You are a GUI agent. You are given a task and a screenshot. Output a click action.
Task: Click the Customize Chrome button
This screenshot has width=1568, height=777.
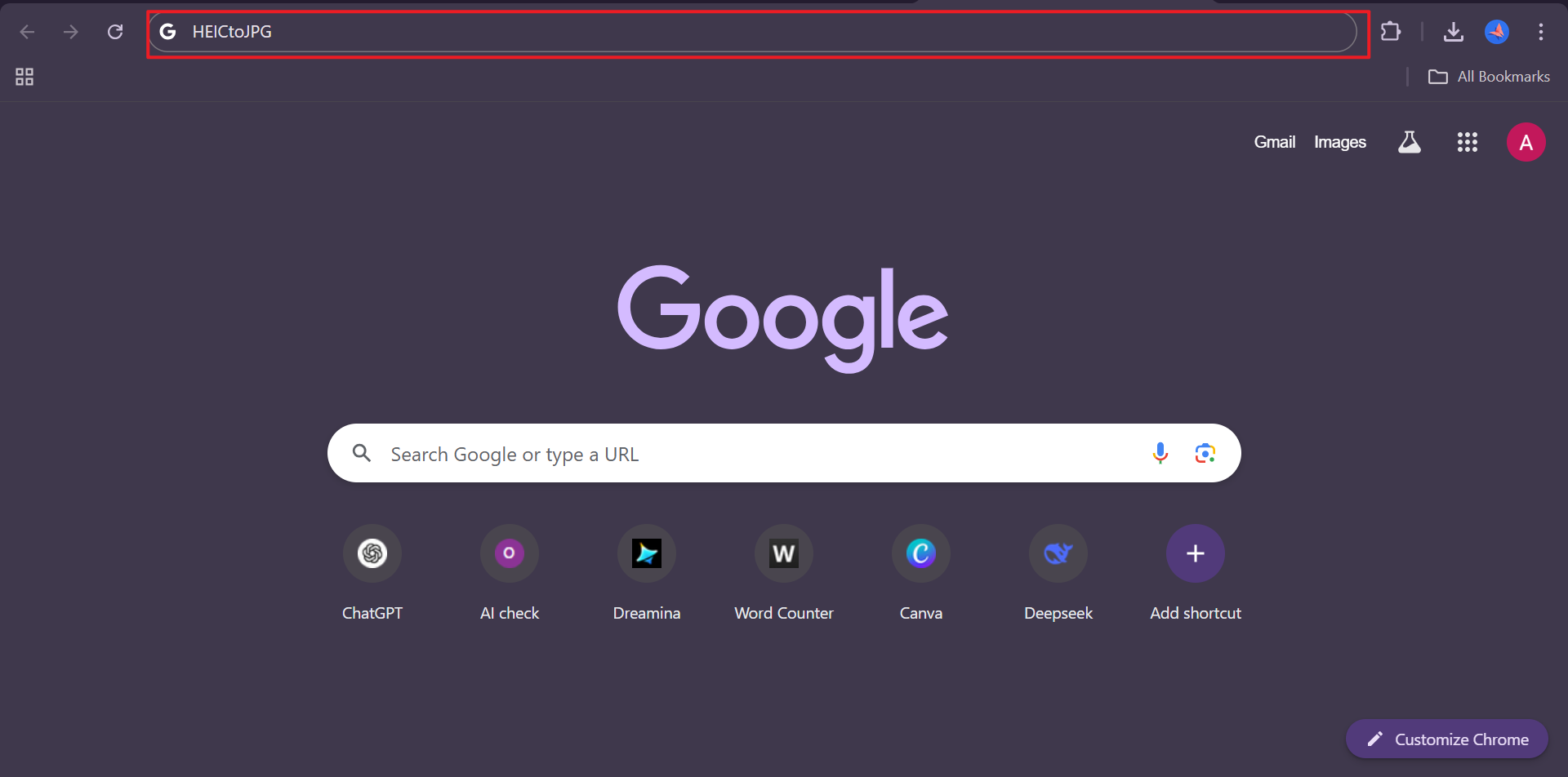tap(1445, 739)
